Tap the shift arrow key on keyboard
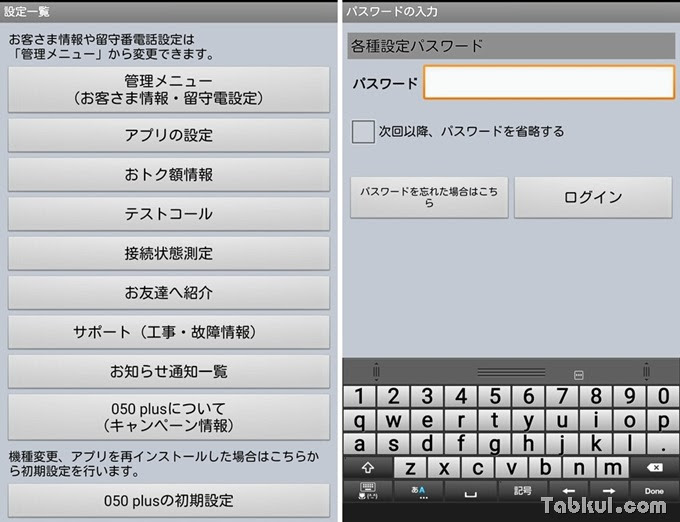The width and height of the screenshot is (680, 522). pyautogui.click(x=368, y=468)
